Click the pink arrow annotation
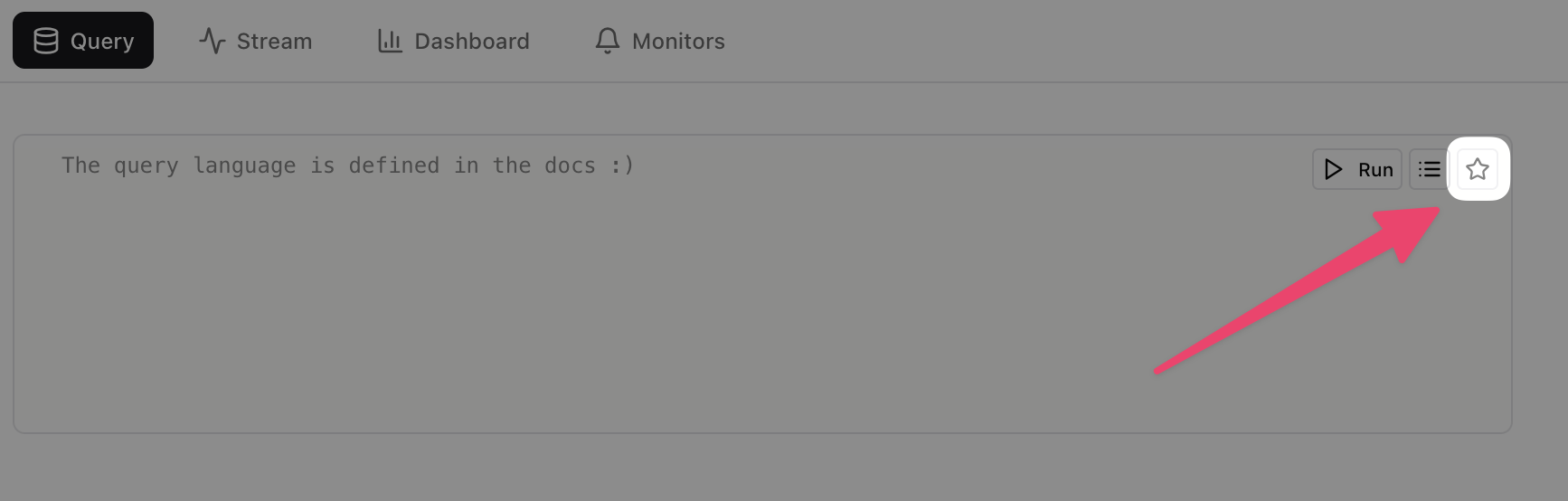Viewport: 1568px width, 501px height. click(1298, 289)
